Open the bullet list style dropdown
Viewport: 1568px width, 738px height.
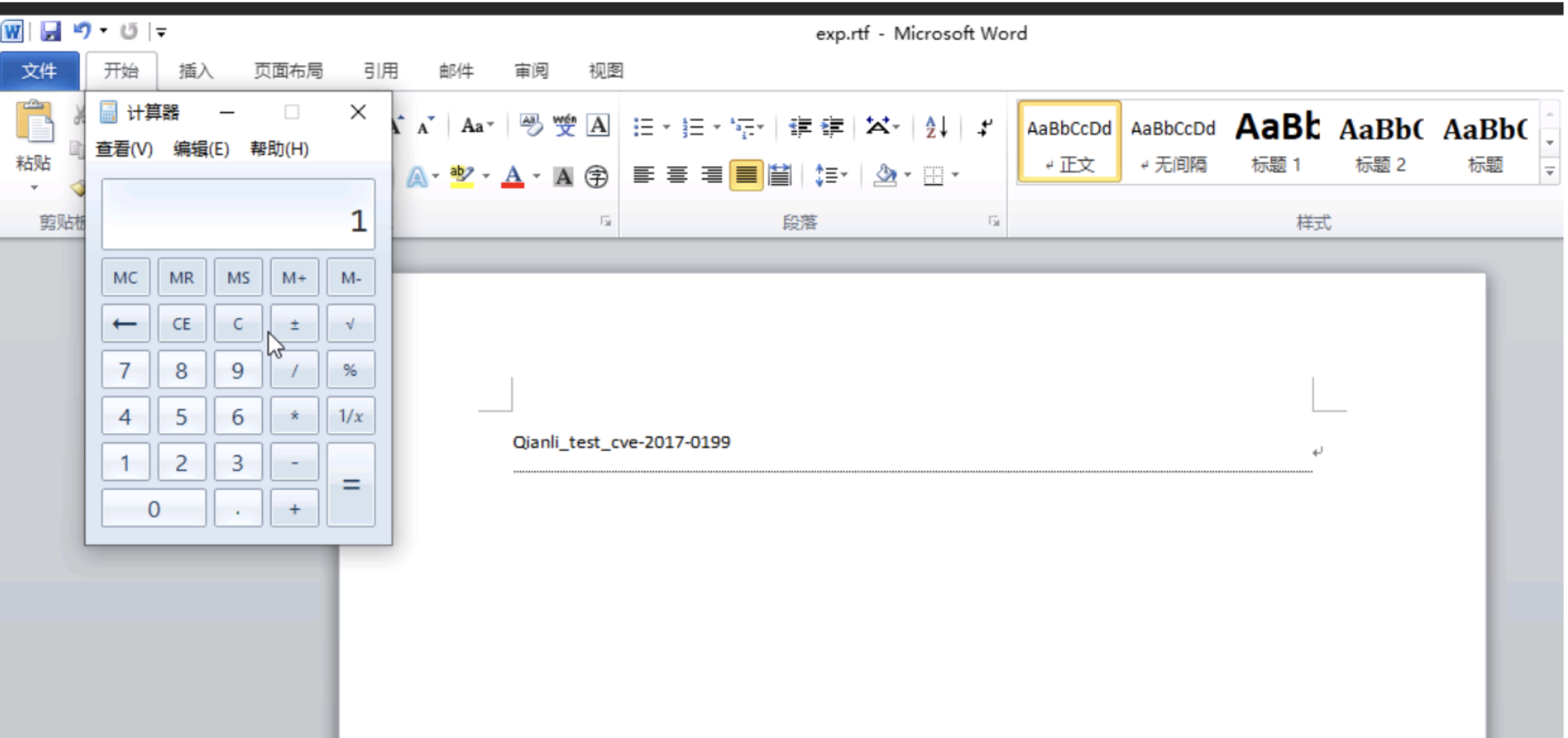(667, 127)
